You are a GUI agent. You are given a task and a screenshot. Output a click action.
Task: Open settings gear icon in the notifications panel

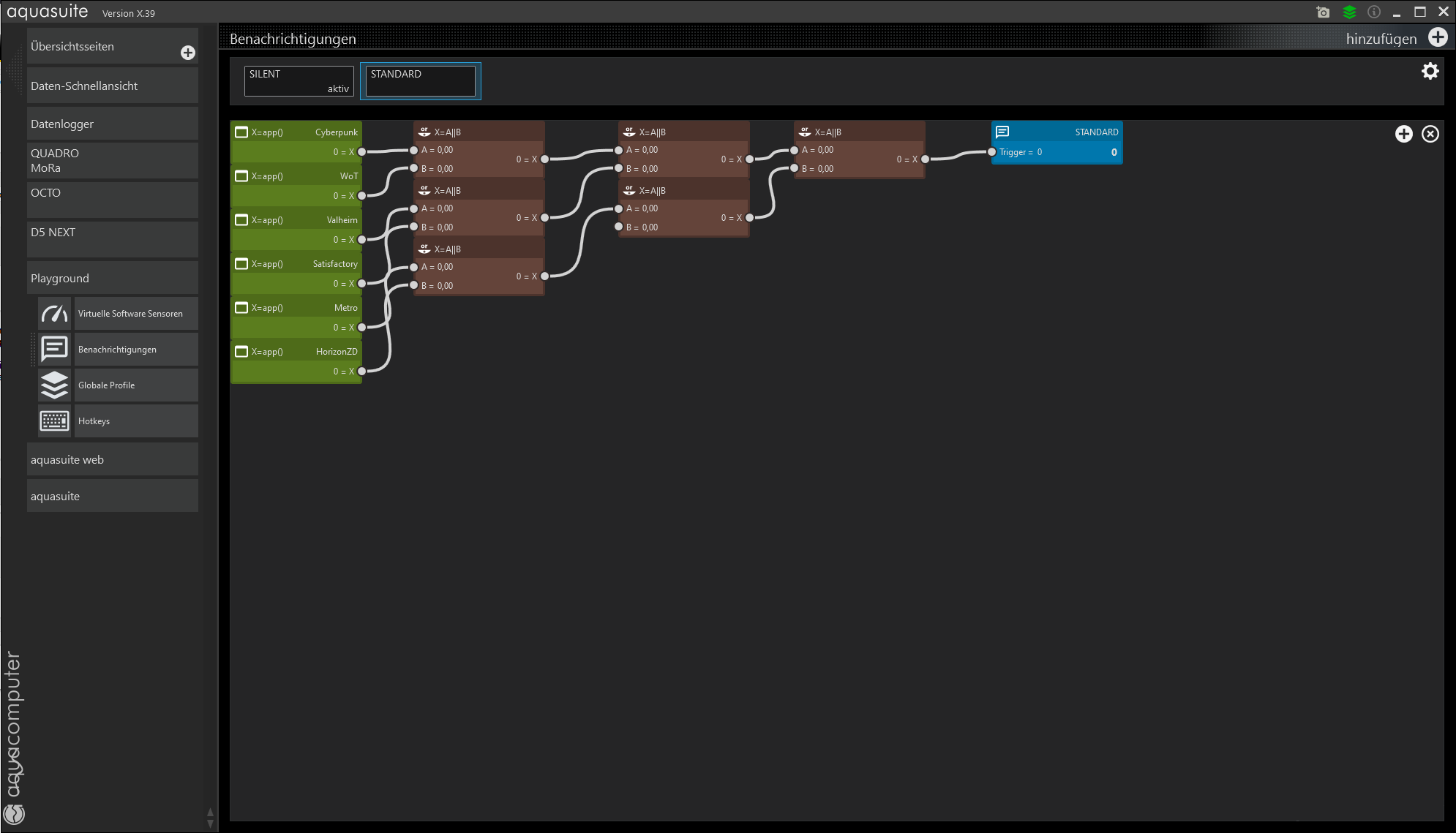(x=1430, y=71)
